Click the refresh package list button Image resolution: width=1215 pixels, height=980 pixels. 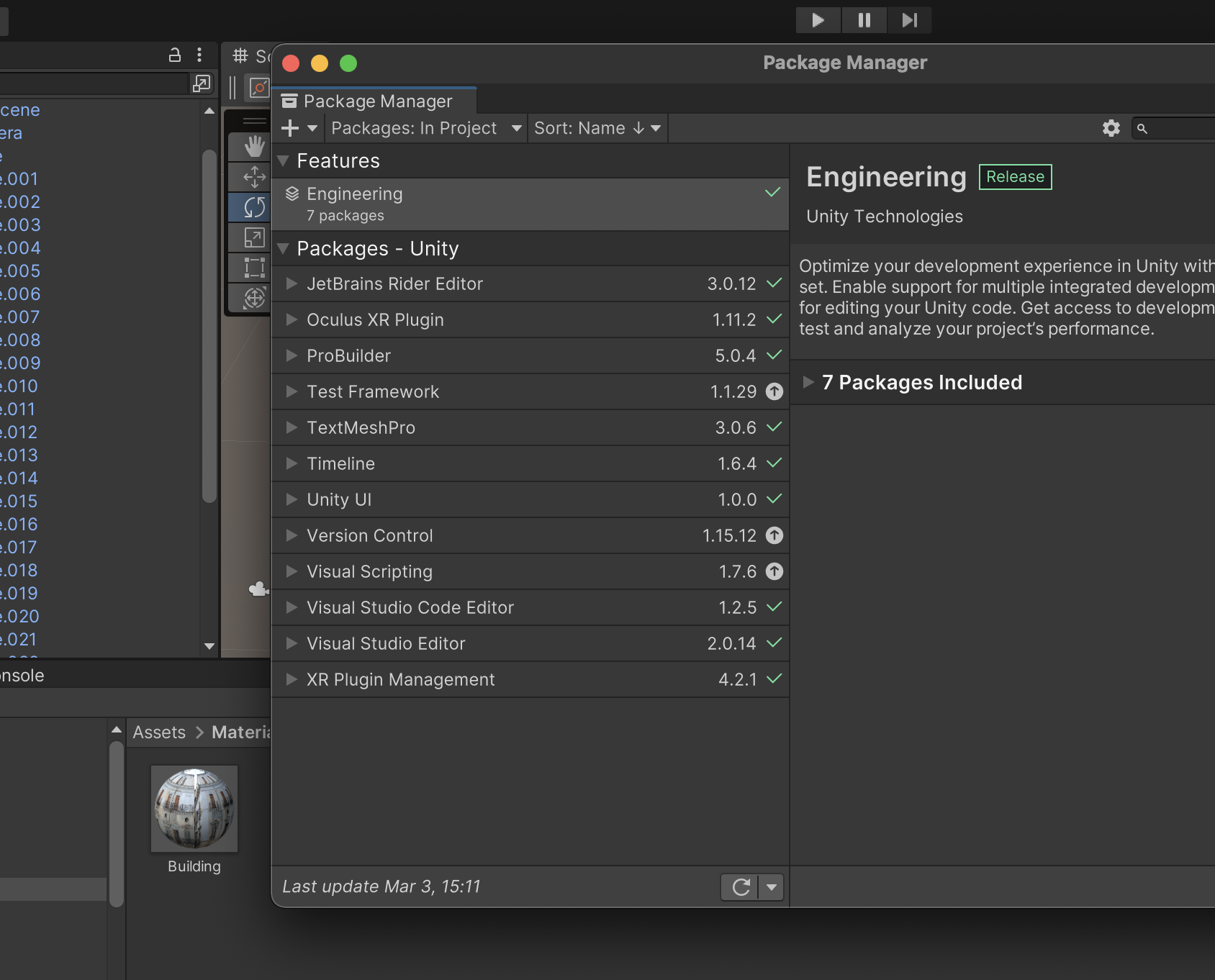coord(741,887)
